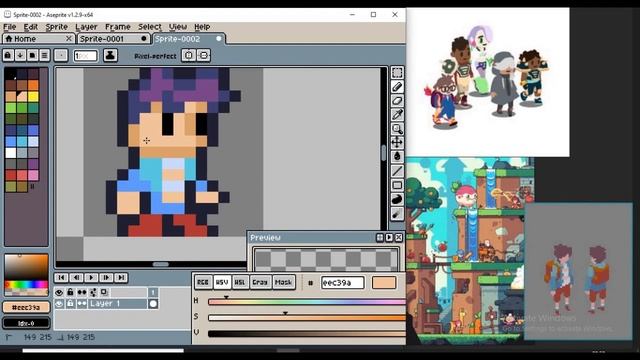The height and width of the screenshot is (360, 640).
Task: Select the Zoom magnifier tool
Action: click(x=397, y=129)
